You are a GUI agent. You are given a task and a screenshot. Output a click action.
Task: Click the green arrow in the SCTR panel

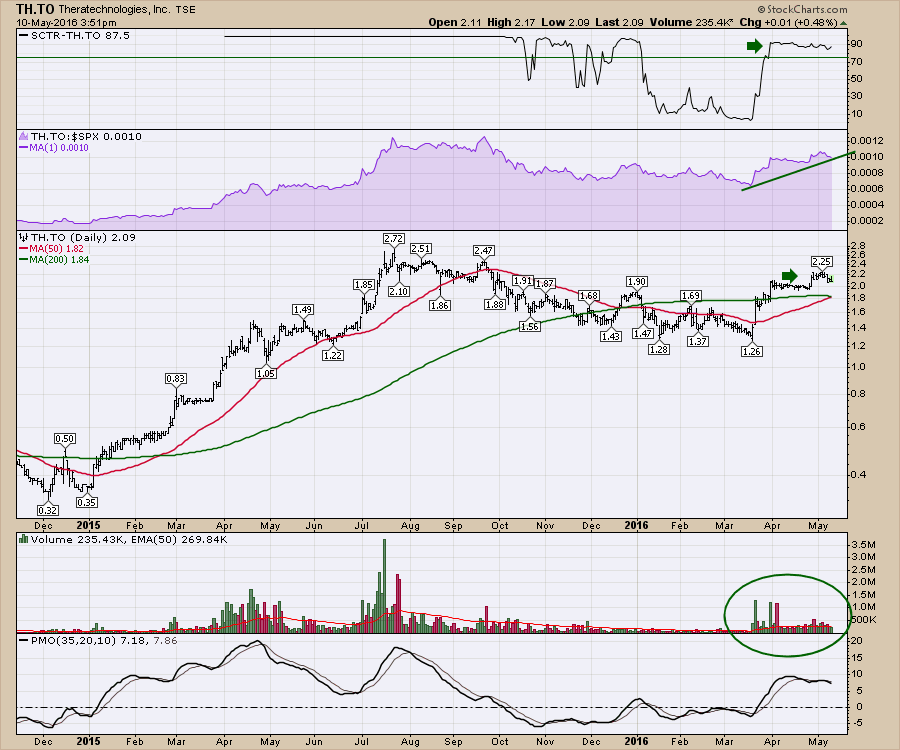(755, 45)
